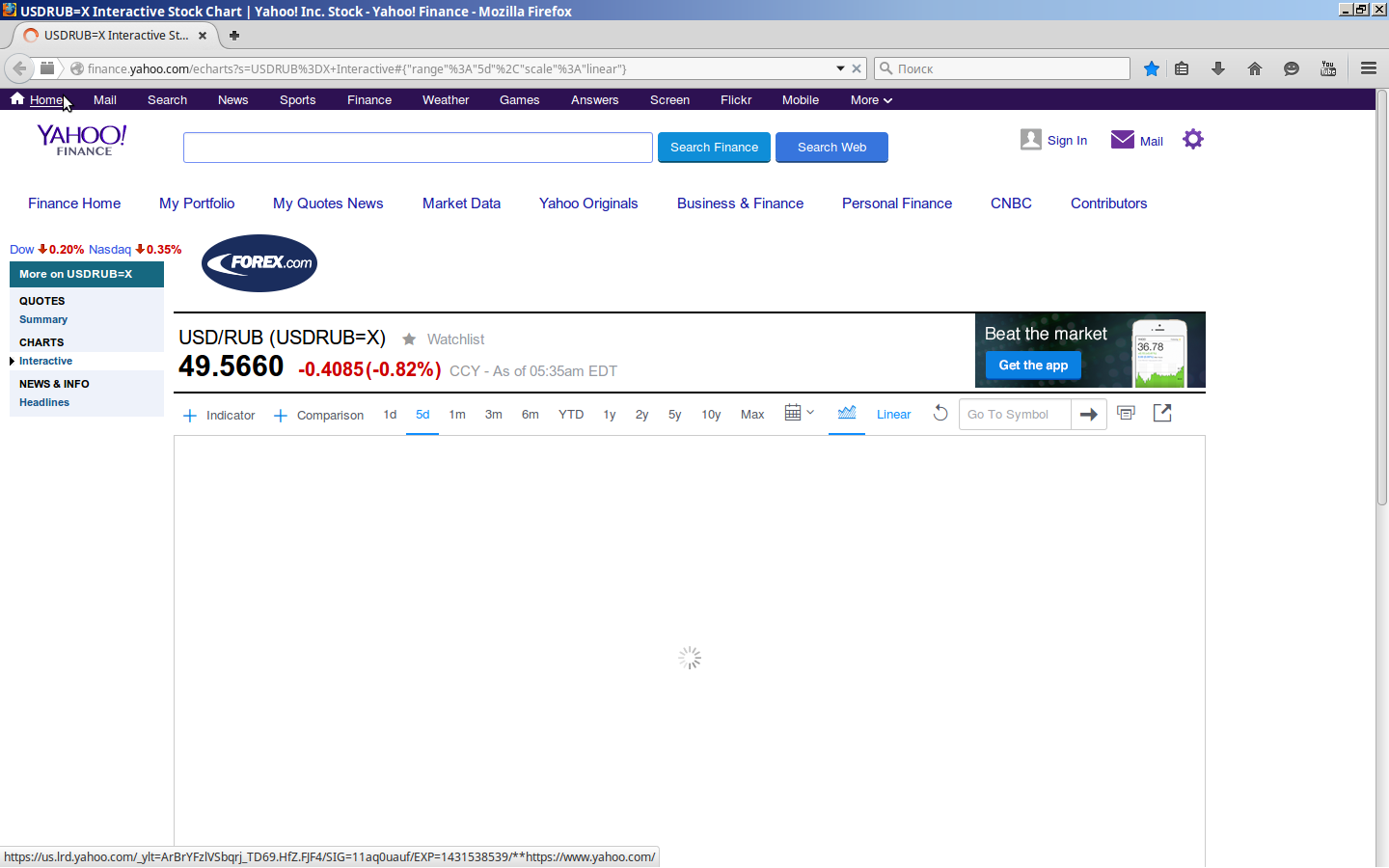Viewport: 1389px width, 868px height.
Task: Select the 10y chart range
Action: (711, 415)
